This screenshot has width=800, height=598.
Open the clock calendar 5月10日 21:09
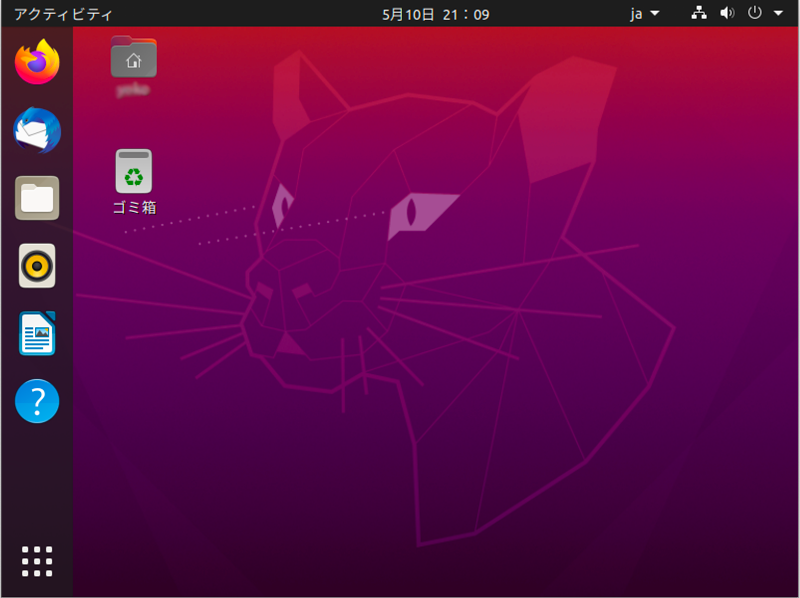click(x=436, y=14)
